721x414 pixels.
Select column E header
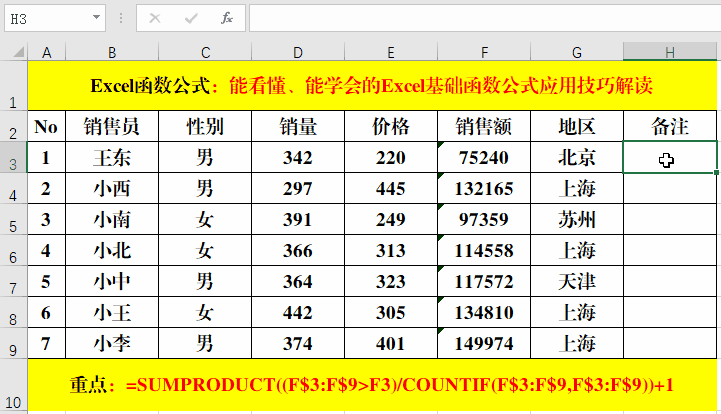coord(391,52)
